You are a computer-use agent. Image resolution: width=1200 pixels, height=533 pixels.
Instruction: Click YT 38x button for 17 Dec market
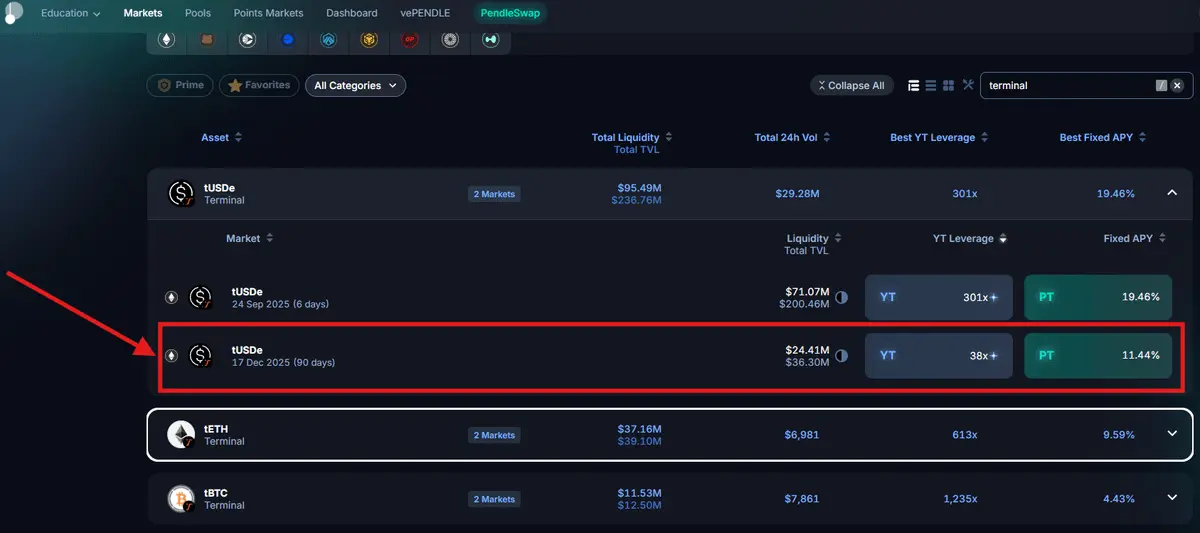pyautogui.click(x=939, y=355)
